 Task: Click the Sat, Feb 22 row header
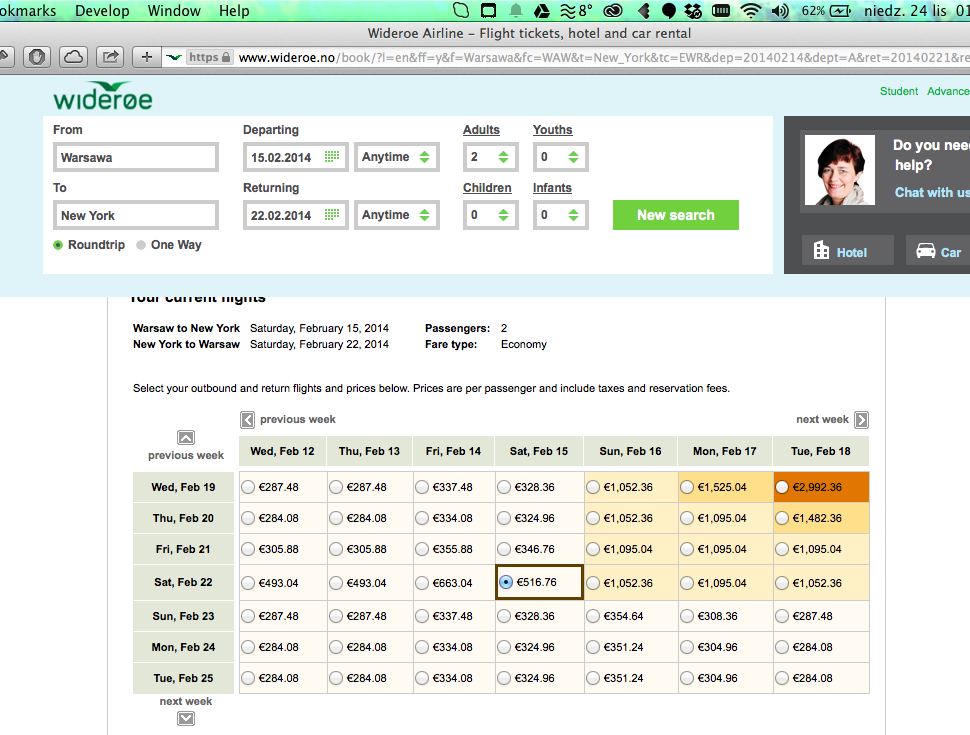183,582
